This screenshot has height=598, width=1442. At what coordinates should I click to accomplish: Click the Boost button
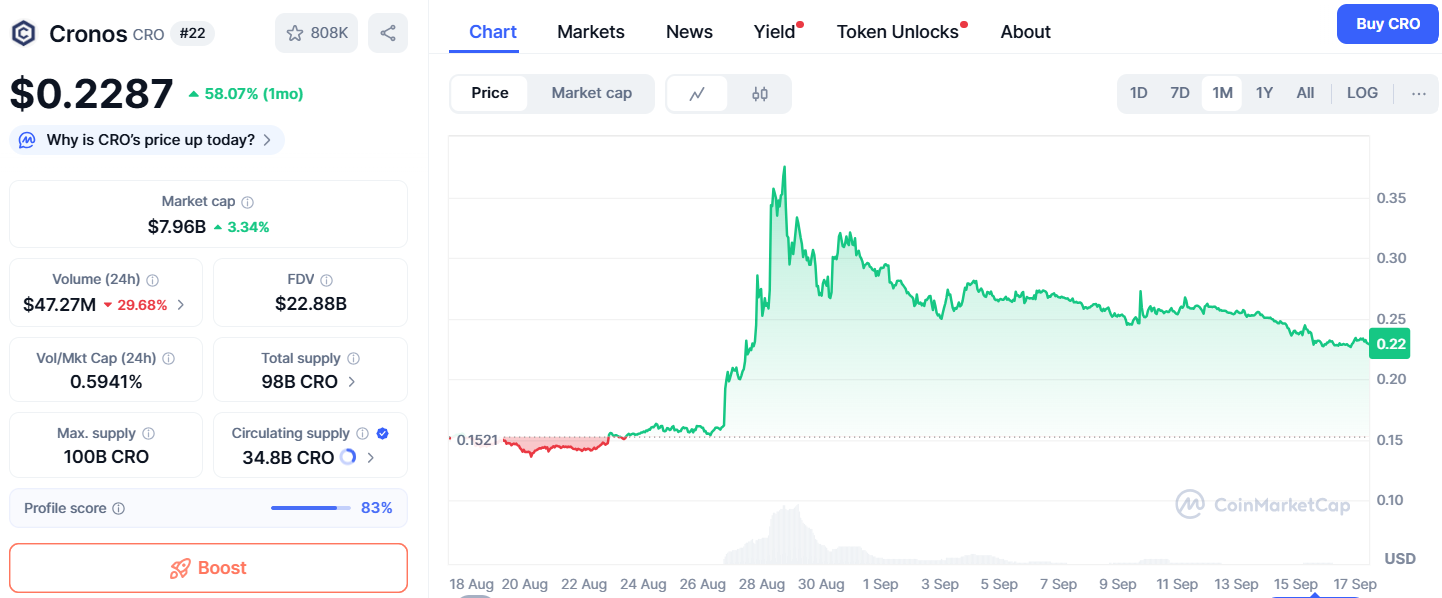point(208,568)
